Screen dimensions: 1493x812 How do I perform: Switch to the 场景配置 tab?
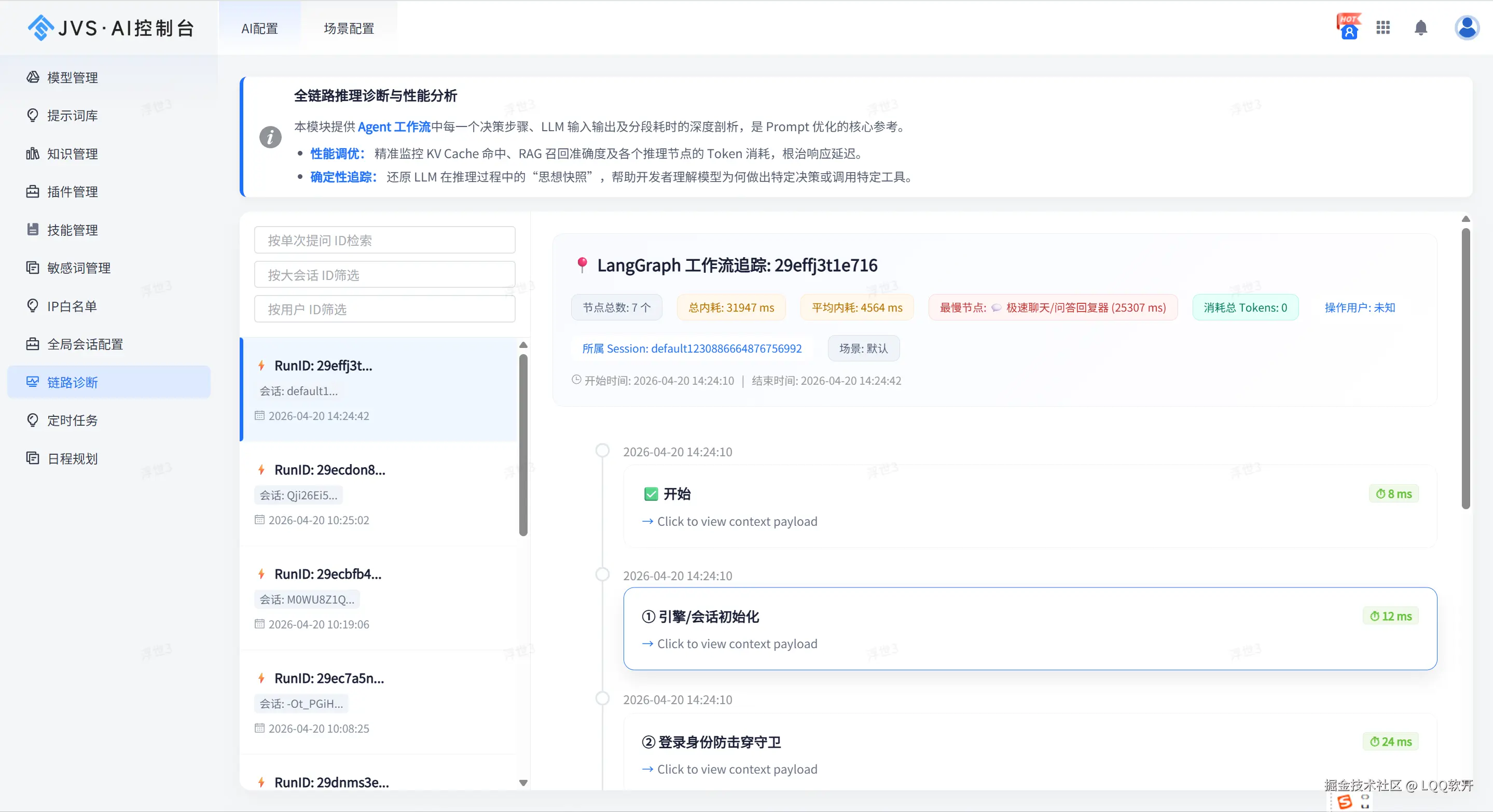pyautogui.click(x=348, y=29)
